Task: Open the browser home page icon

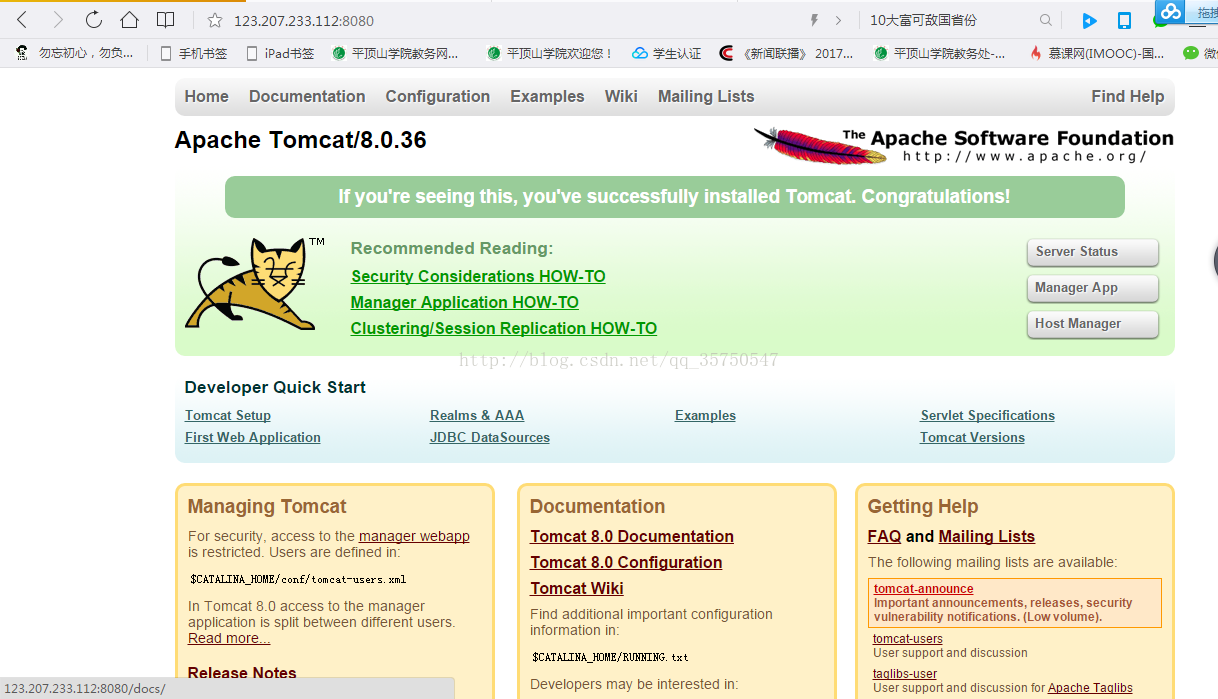Action: pyautogui.click(x=129, y=20)
